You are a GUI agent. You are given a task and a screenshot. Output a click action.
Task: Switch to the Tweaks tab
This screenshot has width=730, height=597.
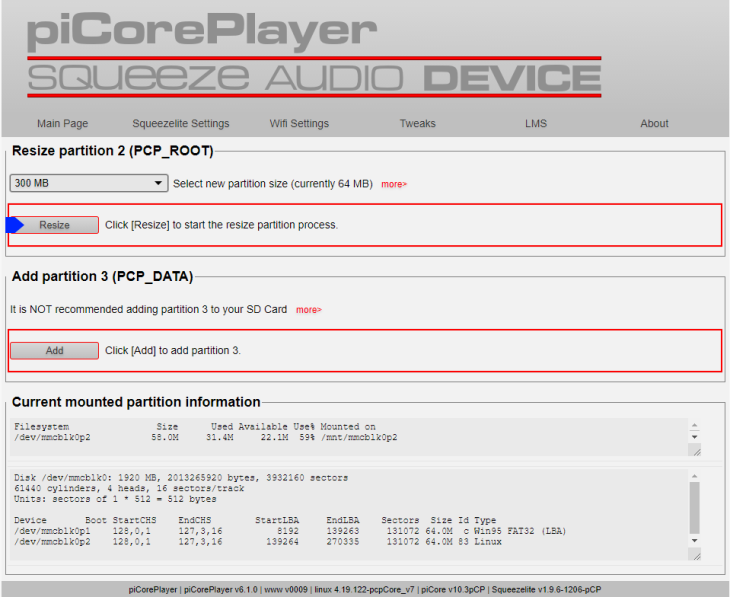(418, 123)
